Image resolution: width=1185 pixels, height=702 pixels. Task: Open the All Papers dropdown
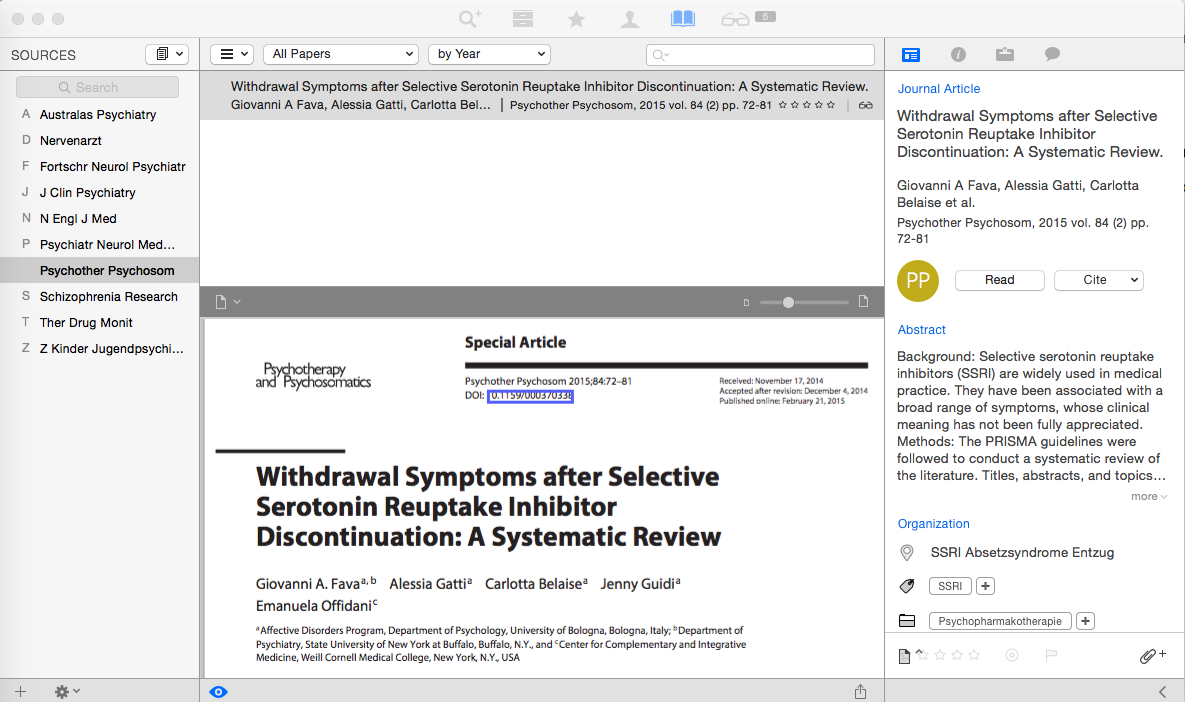tap(341, 54)
